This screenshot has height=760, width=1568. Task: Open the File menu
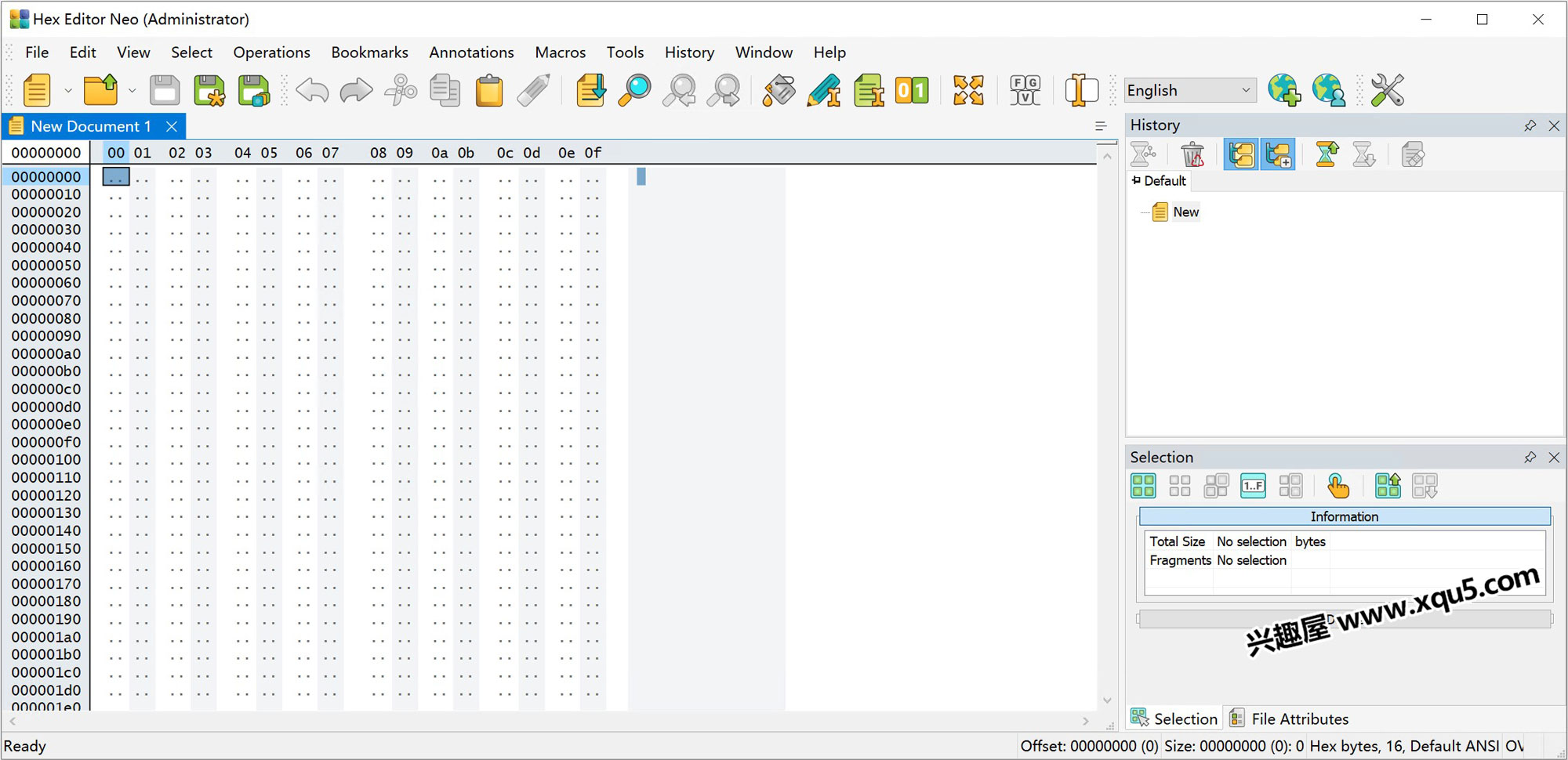[37, 52]
